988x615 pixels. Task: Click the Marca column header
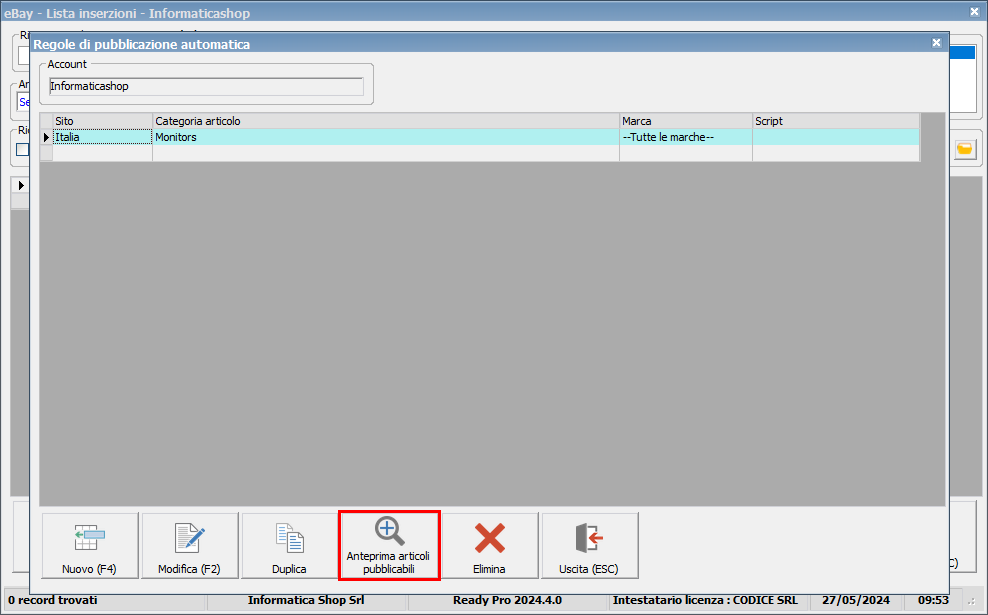pyautogui.click(x=686, y=121)
